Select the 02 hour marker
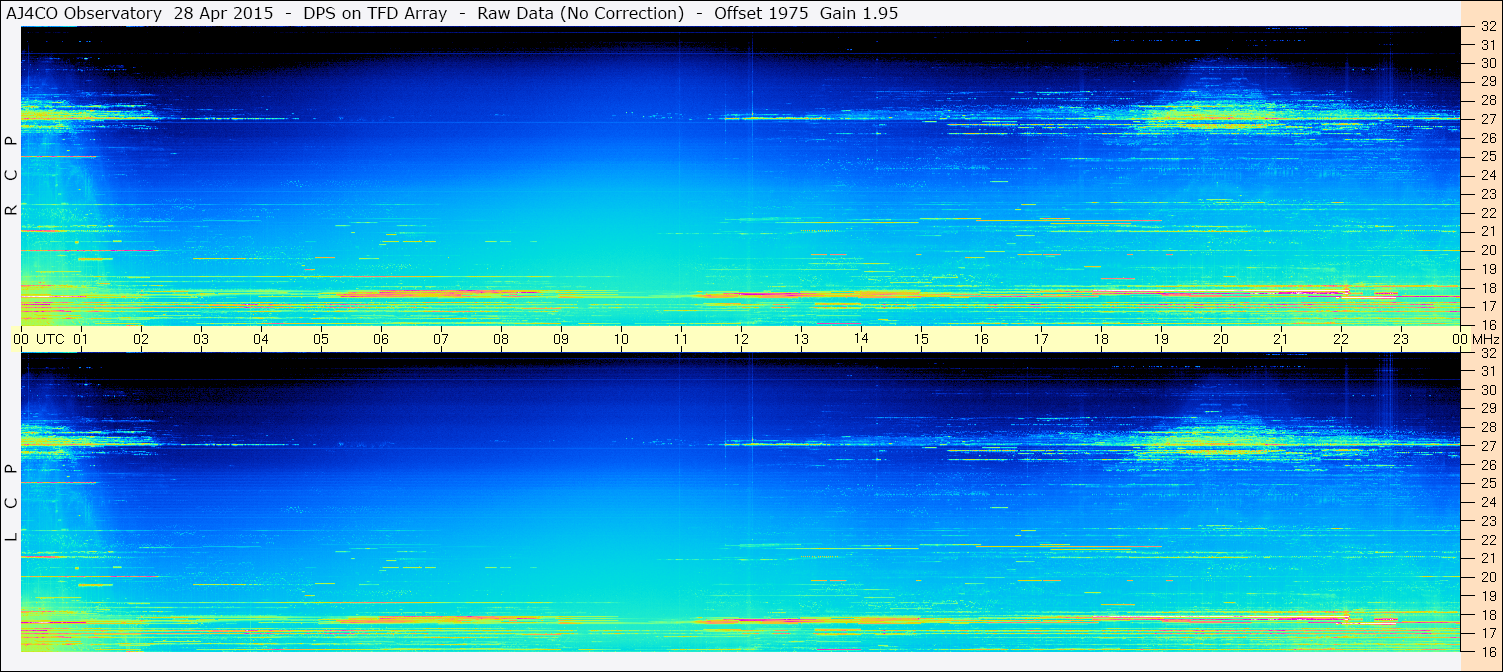The height and width of the screenshot is (672, 1503). click(x=141, y=339)
